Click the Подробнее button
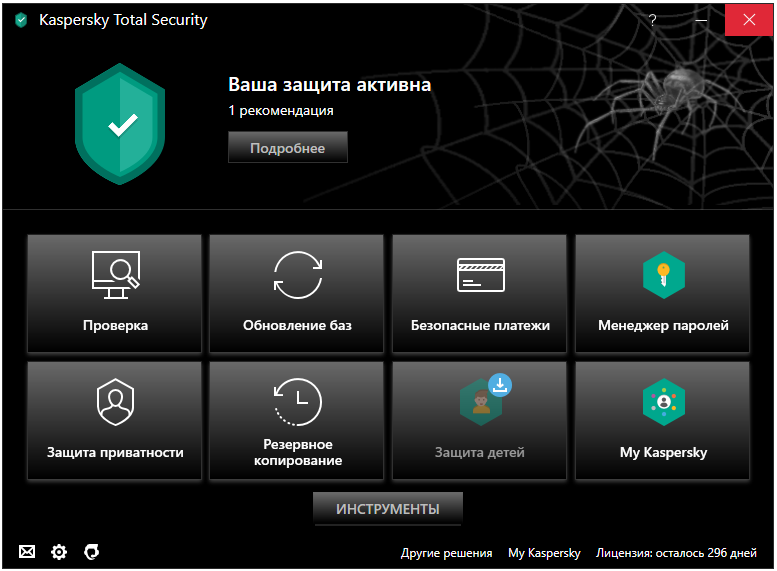The width and height of the screenshot is (777, 571). point(287,147)
